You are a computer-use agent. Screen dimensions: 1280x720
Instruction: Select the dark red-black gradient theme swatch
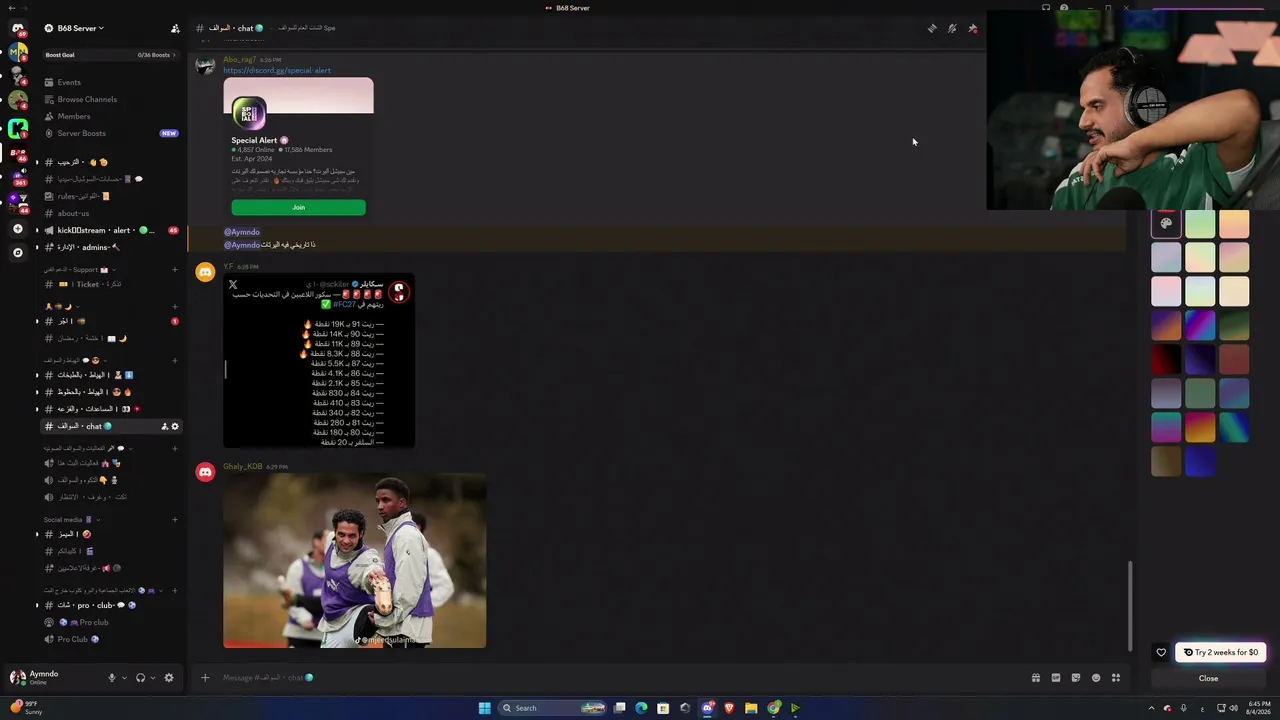1166,359
